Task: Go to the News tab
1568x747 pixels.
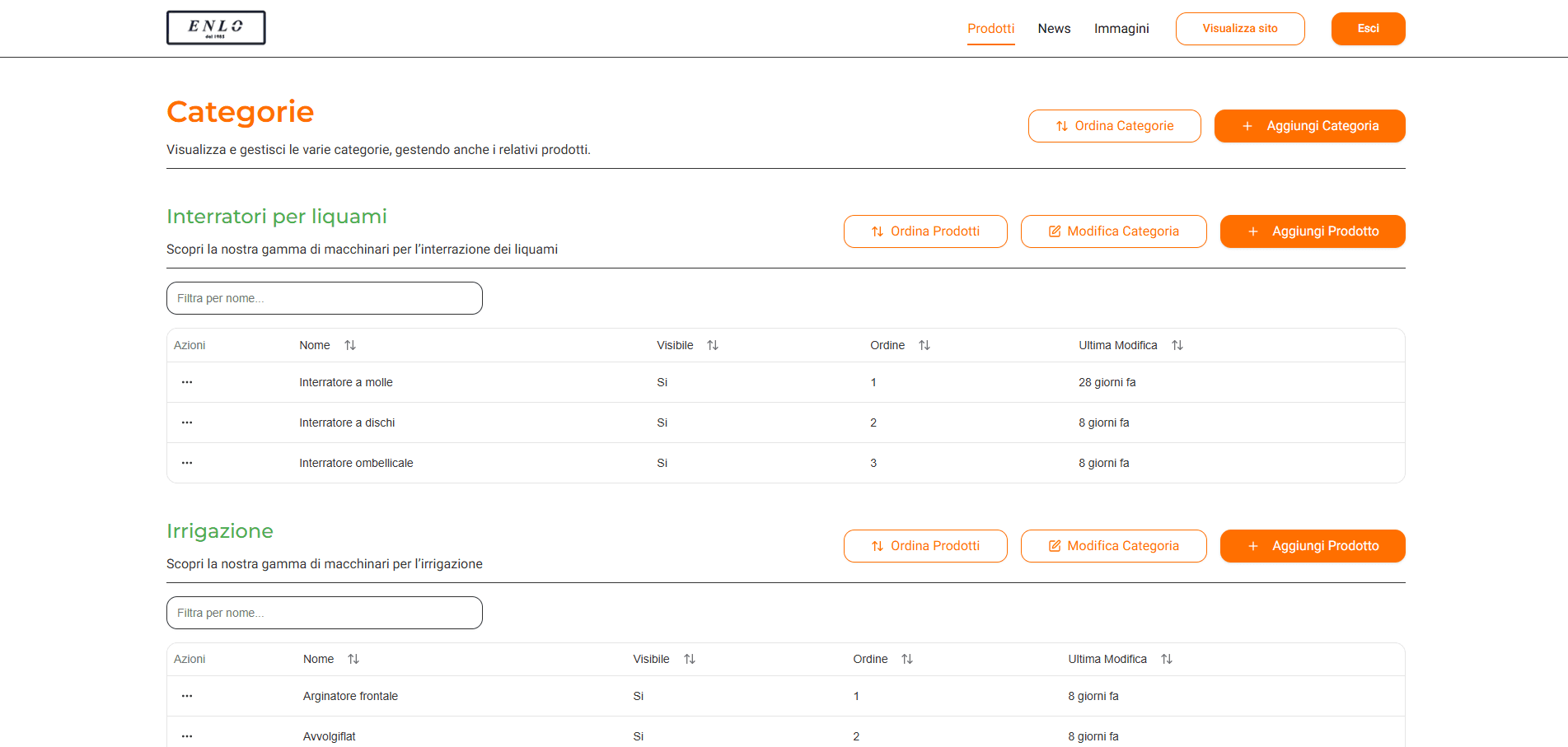Action: (1054, 29)
